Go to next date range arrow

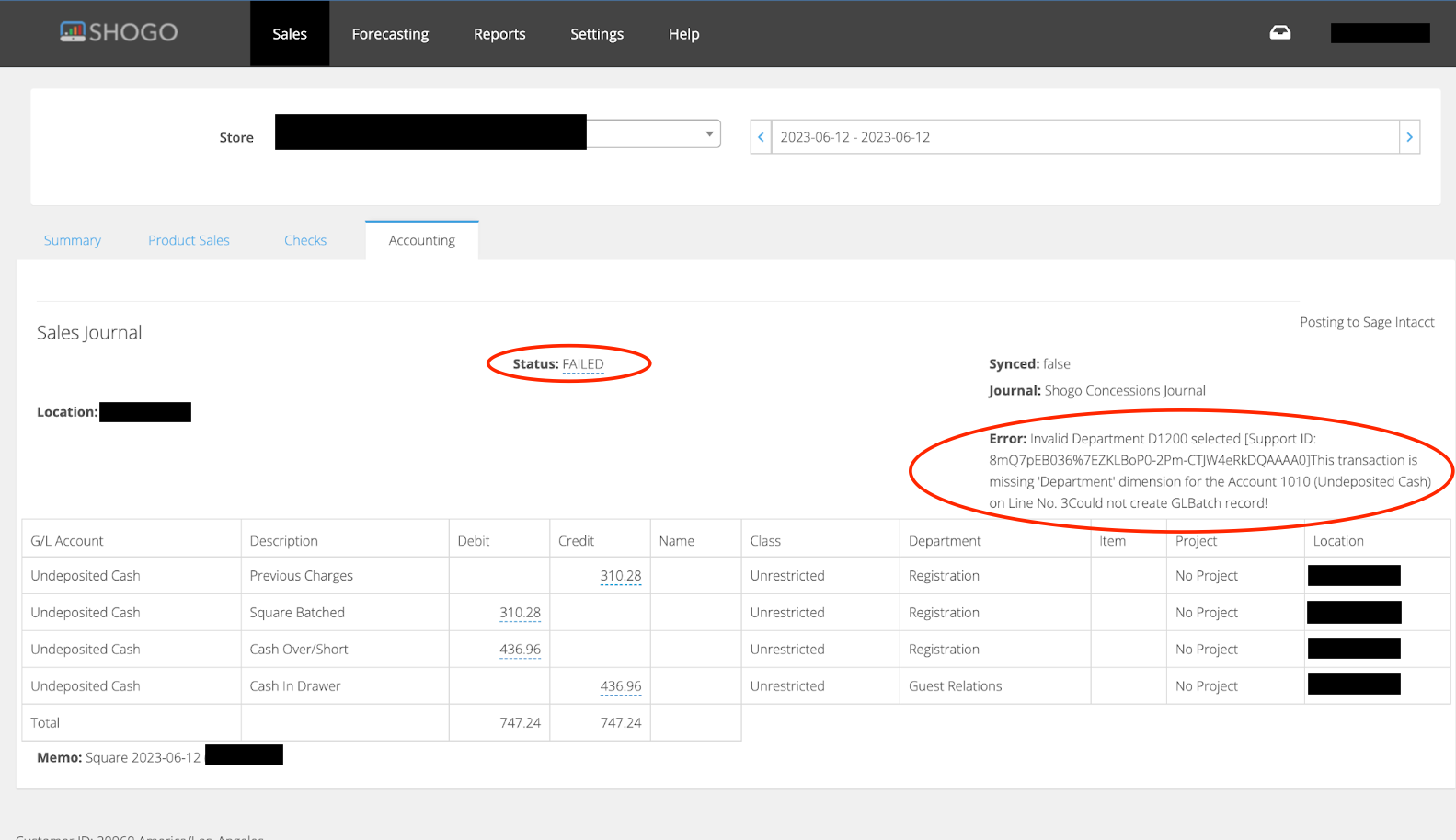click(x=1409, y=137)
